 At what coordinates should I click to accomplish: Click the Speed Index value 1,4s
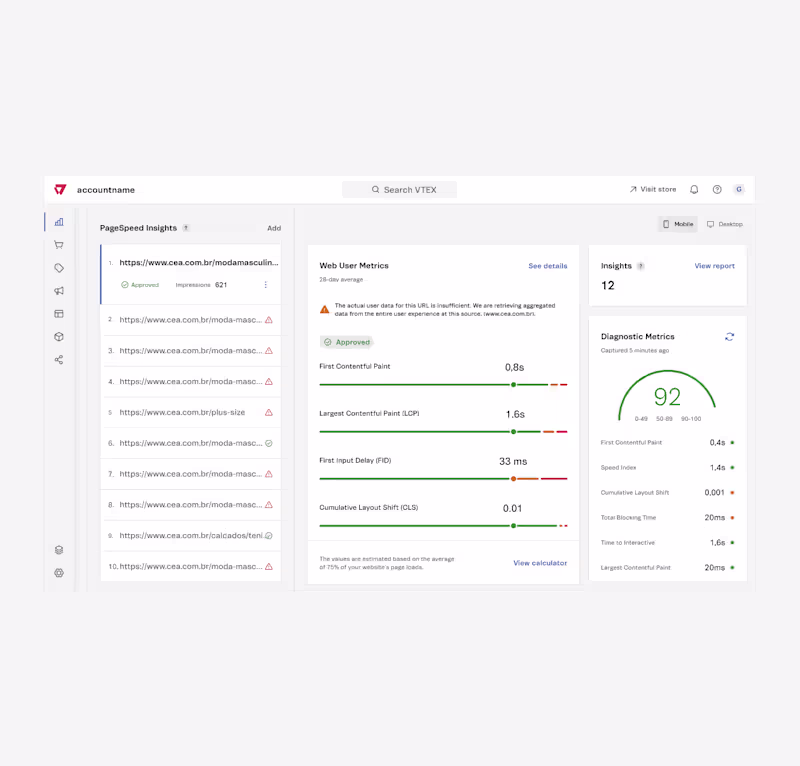[x=717, y=467]
